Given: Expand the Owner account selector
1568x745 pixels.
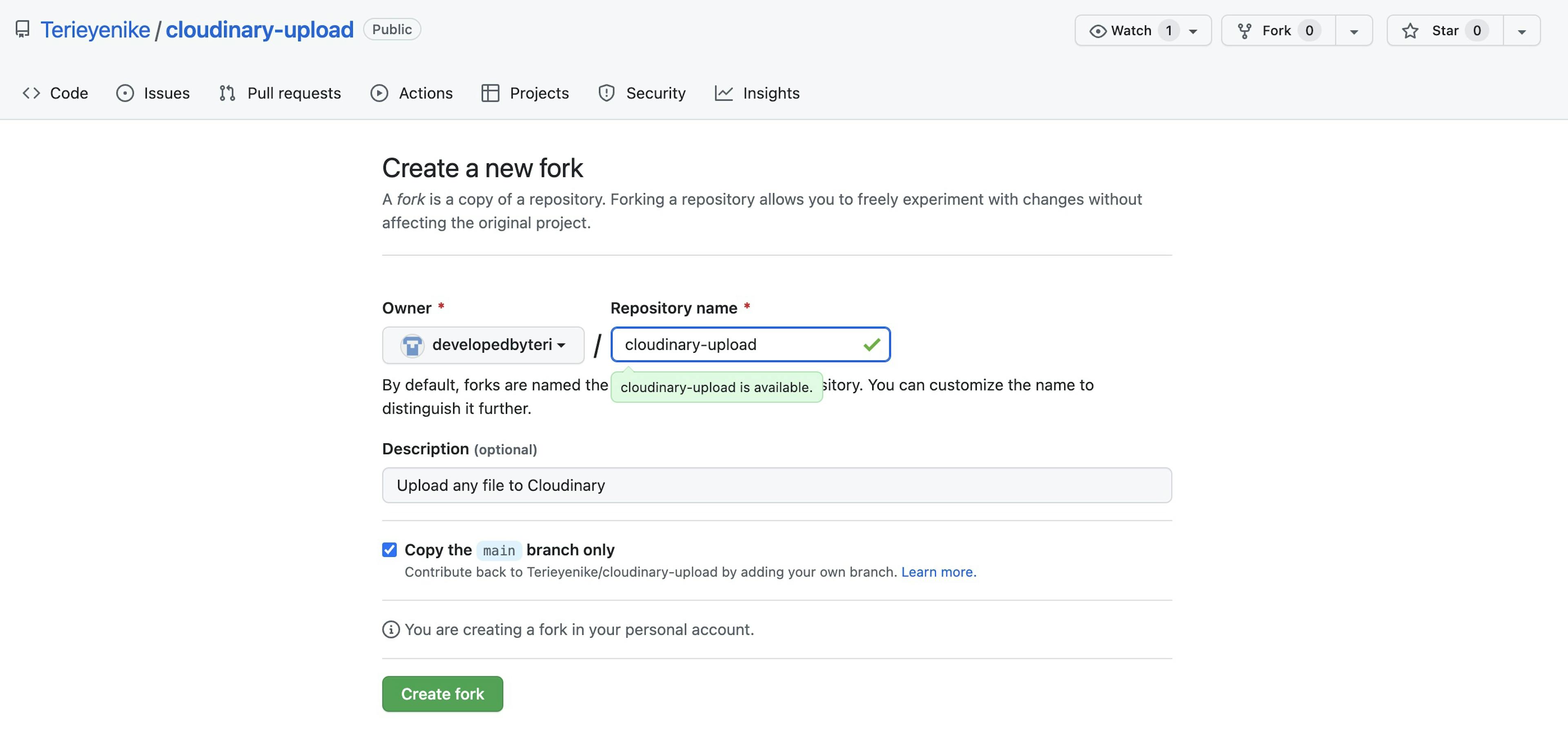Looking at the screenshot, I should tap(483, 344).
